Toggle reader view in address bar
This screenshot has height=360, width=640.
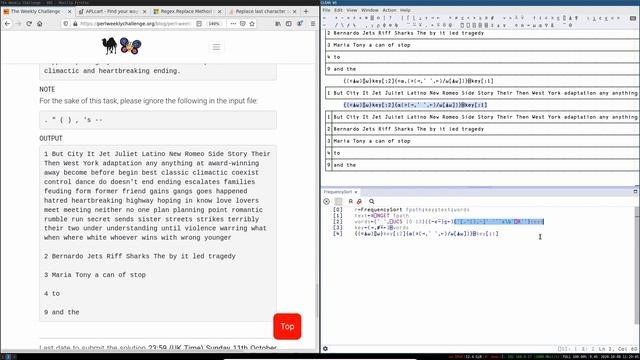coord(199,24)
